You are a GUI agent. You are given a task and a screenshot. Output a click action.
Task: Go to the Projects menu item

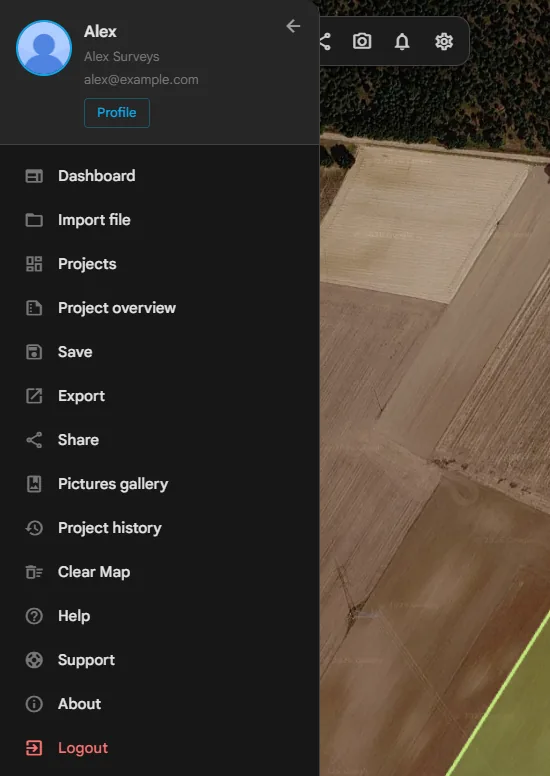coord(87,264)
